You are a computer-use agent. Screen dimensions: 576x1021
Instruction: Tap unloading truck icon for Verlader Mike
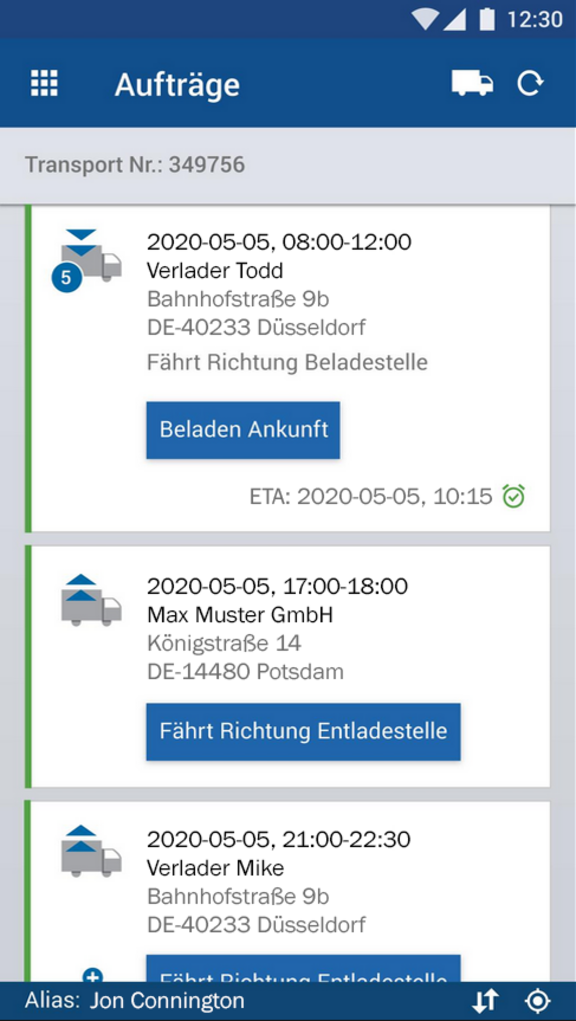point(91,852)
